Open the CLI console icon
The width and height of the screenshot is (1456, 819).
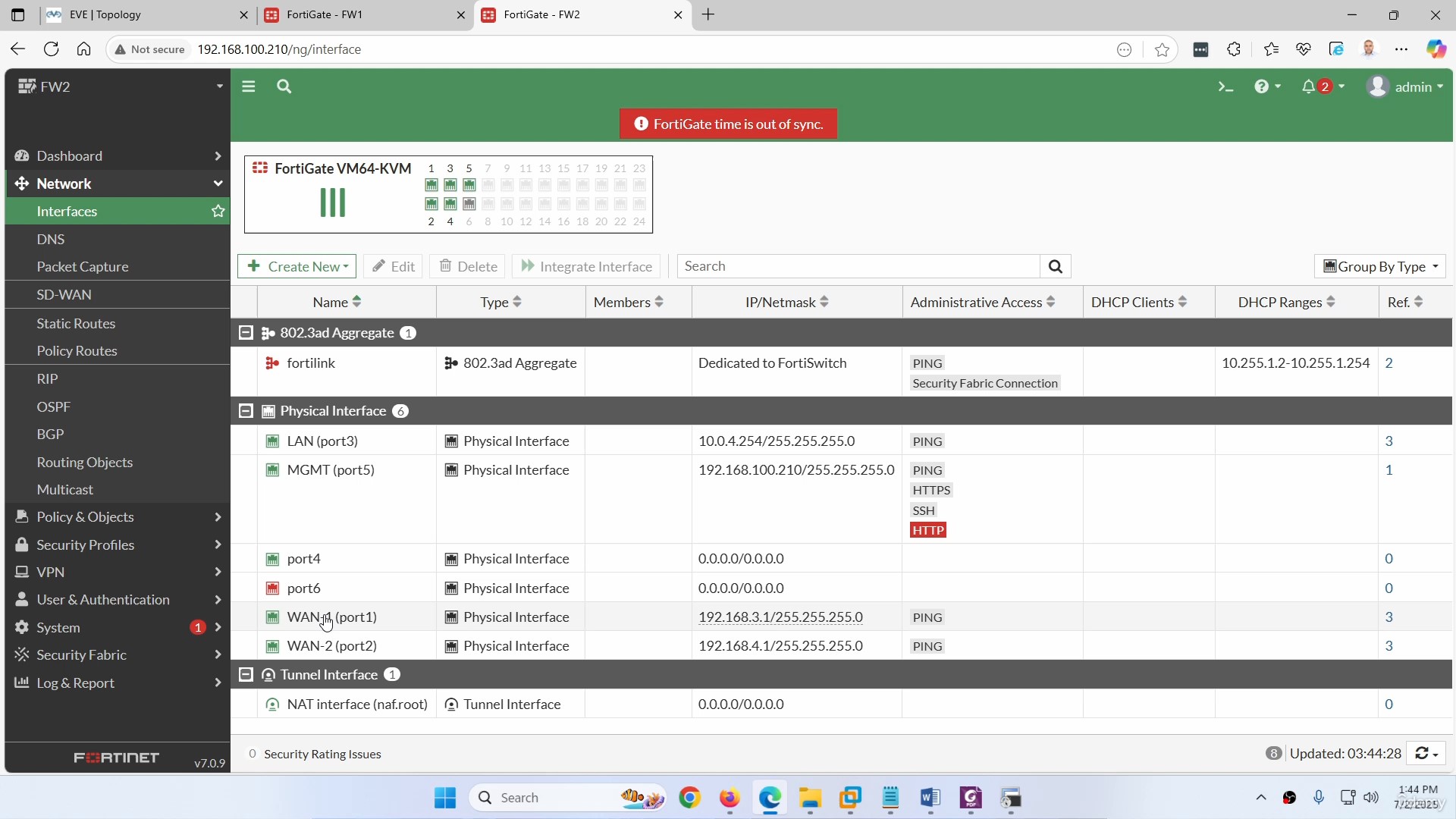pyautogui.click(x=1225, y=86)
